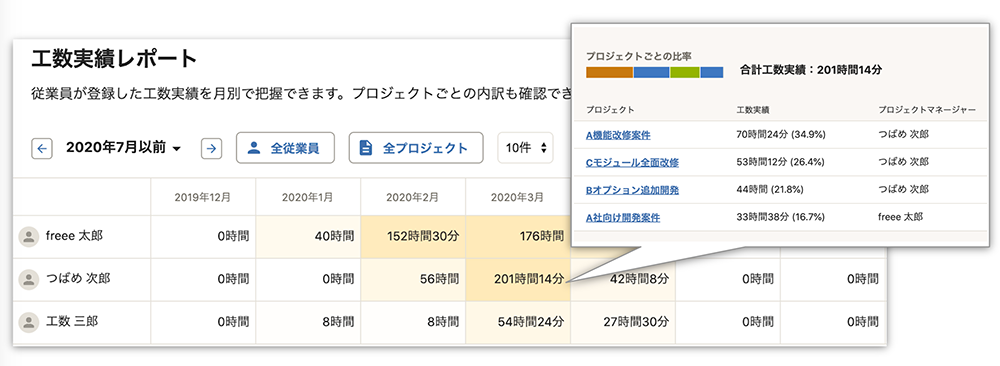Click the avatar icon of freee 太郎
Image resolution: width=1000 pixels, height=366 pixels.
pyautogui.click(x=29, y=237)
